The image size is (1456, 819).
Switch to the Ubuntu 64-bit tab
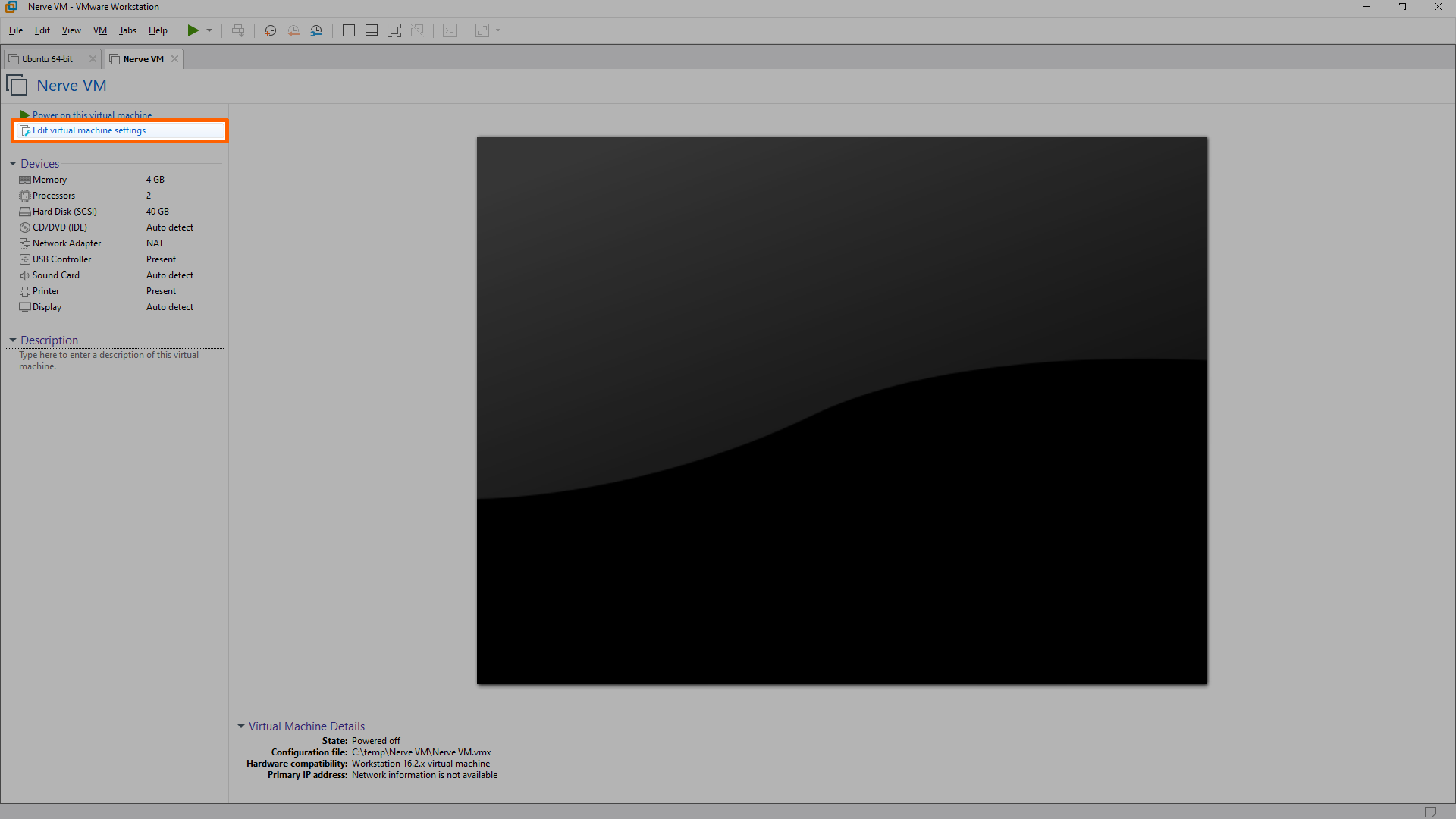[x=47, y=59]
